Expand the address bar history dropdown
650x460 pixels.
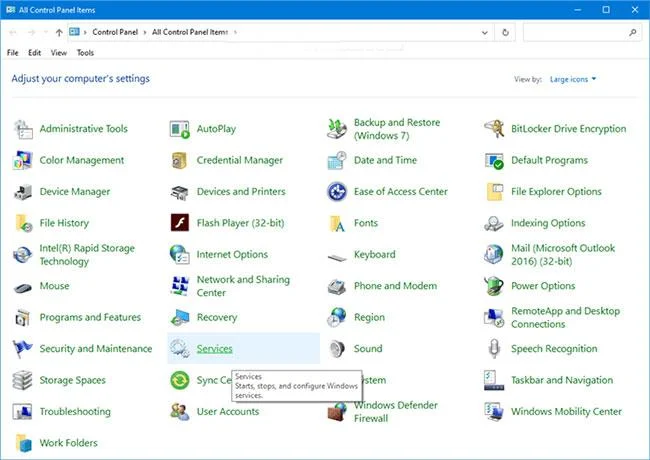coord(484,32)
